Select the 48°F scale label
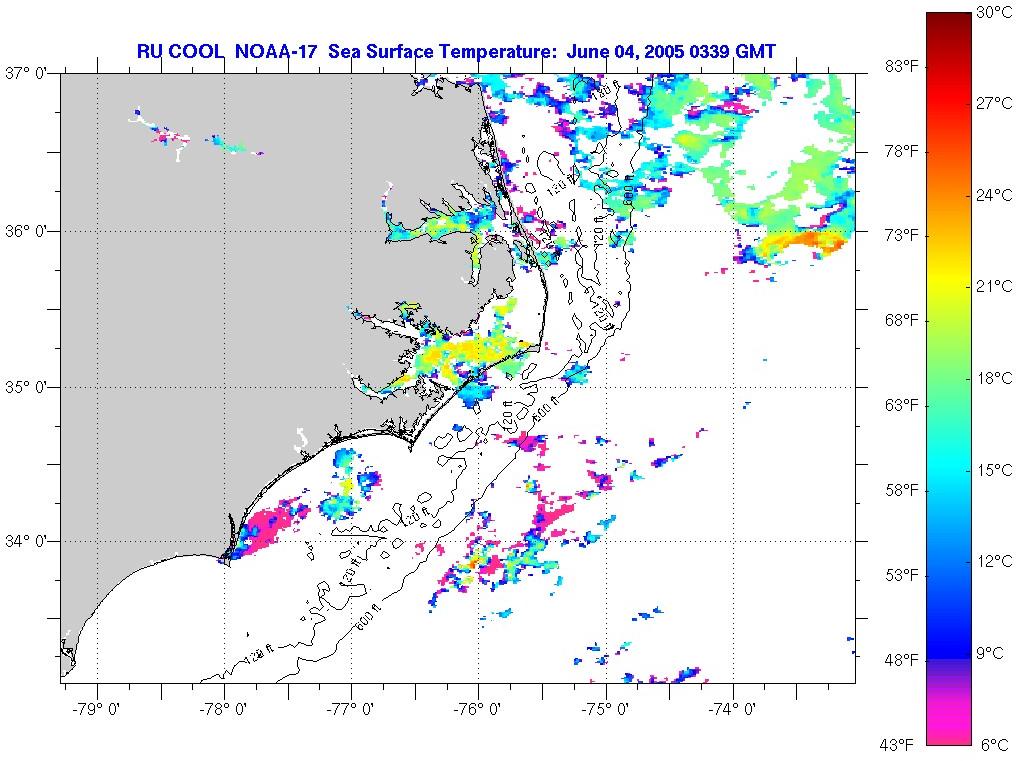The width and height of the screenshot is (1016, 761). click(902, 661)
